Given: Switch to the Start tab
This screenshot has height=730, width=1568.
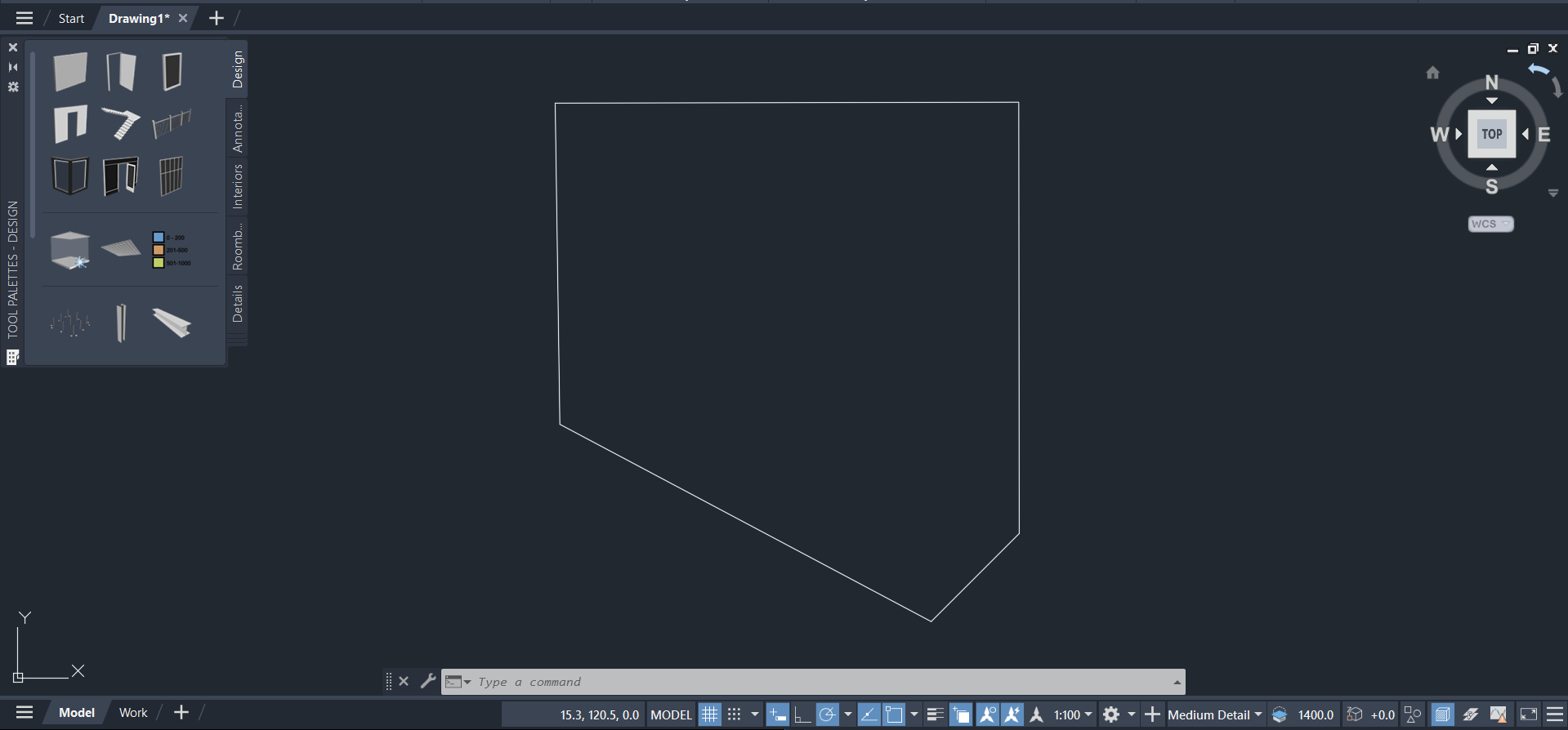Looking at the screenshot, I should point(71,18).
